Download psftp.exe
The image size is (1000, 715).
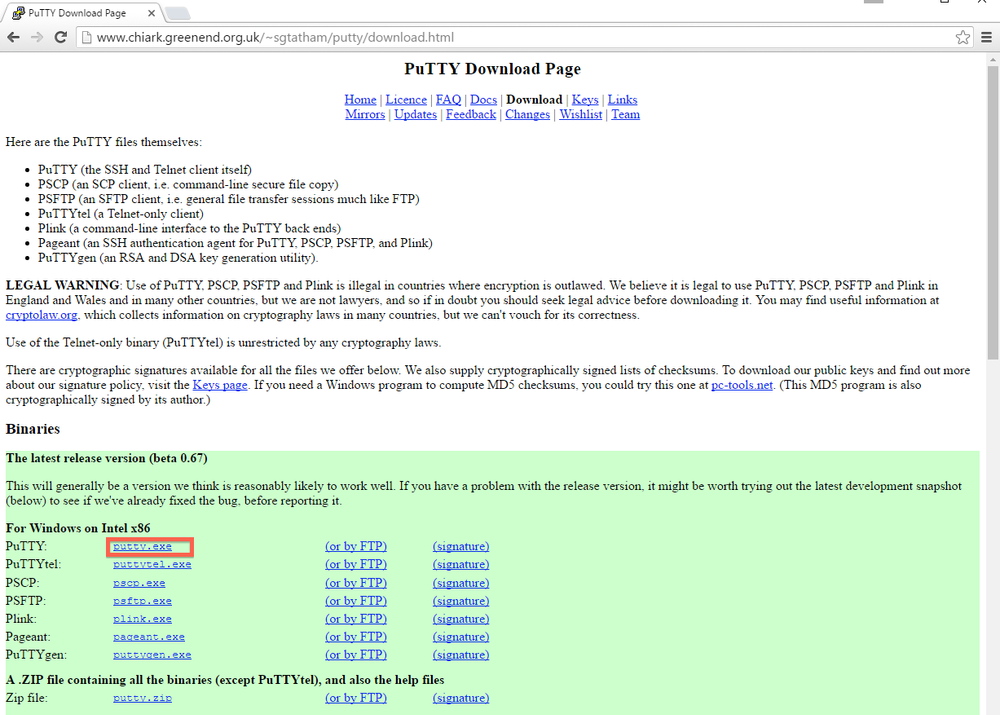click(x=142, y=601)
